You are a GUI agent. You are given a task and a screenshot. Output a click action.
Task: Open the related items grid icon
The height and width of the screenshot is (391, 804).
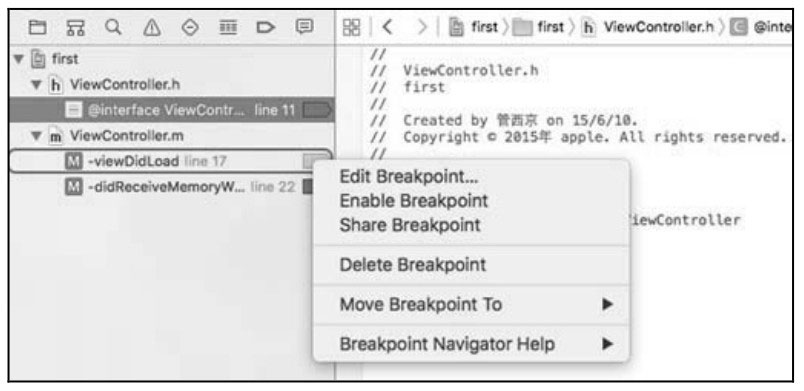pyautogui.click(x=351, y=28)
